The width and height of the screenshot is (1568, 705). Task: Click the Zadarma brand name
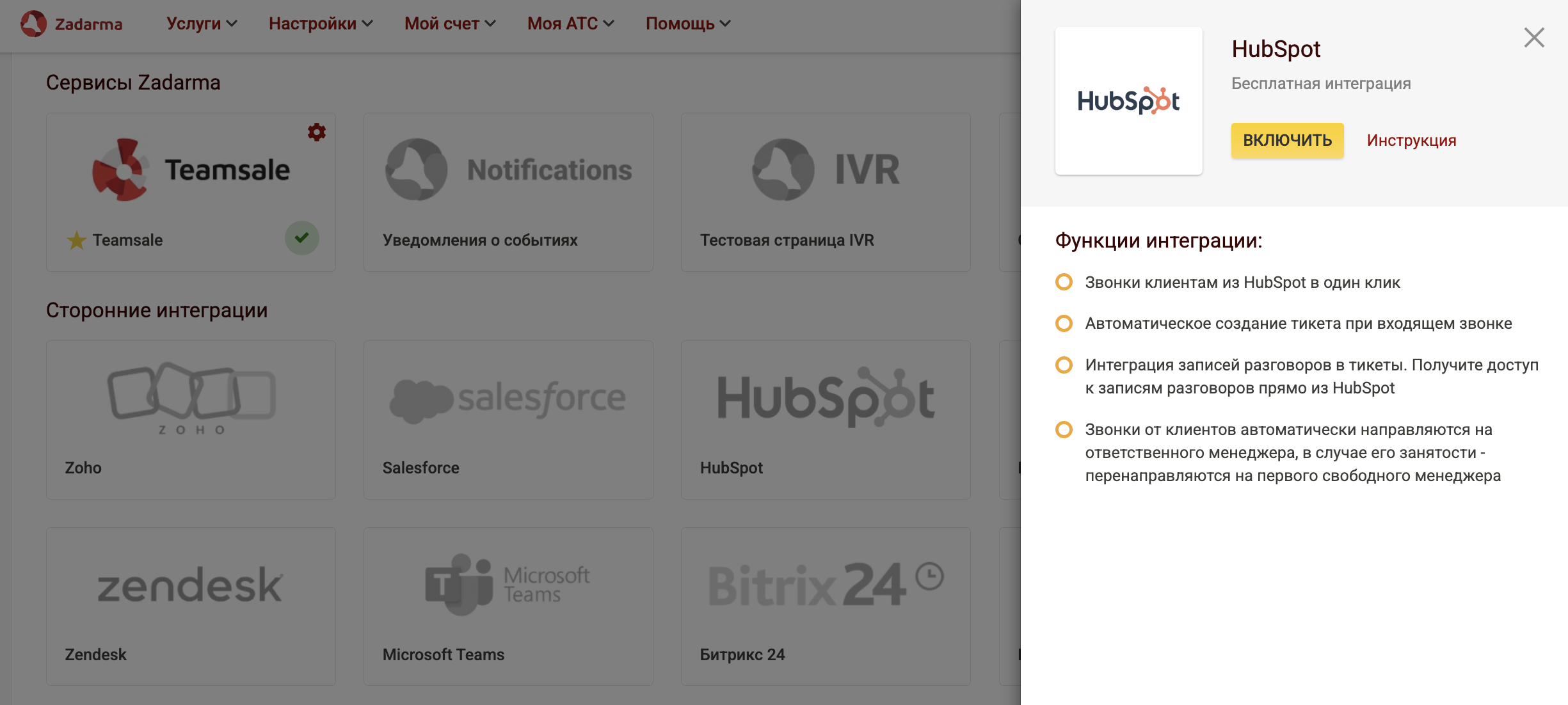pyautogui.click(x=88, y=24)
